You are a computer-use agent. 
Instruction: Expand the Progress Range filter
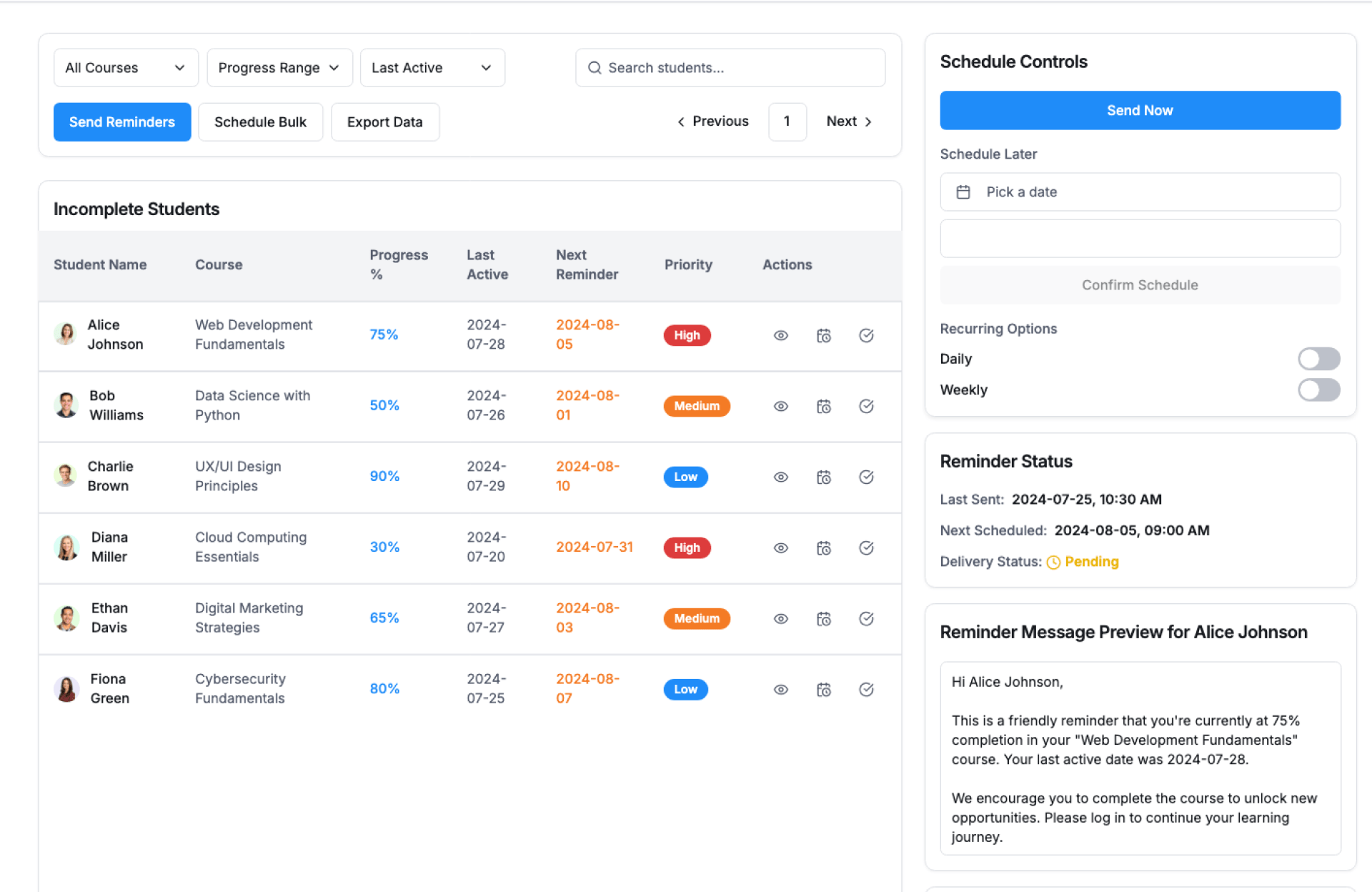[279, 68]
